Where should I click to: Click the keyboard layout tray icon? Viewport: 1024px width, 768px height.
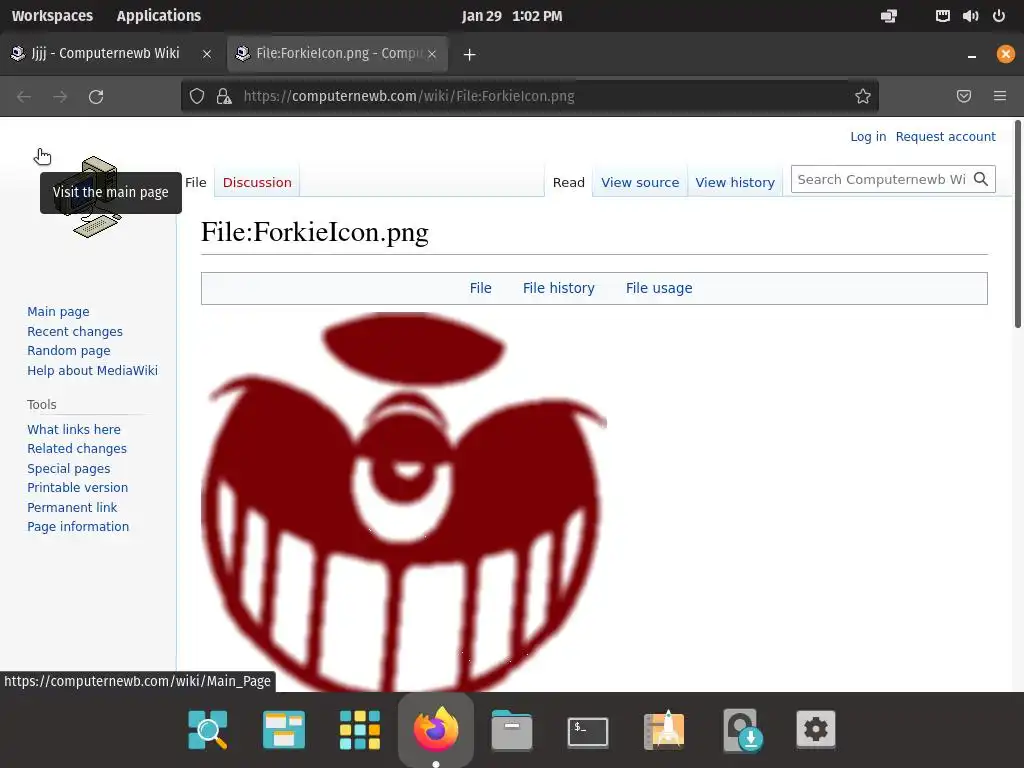(x=942, y=16)
